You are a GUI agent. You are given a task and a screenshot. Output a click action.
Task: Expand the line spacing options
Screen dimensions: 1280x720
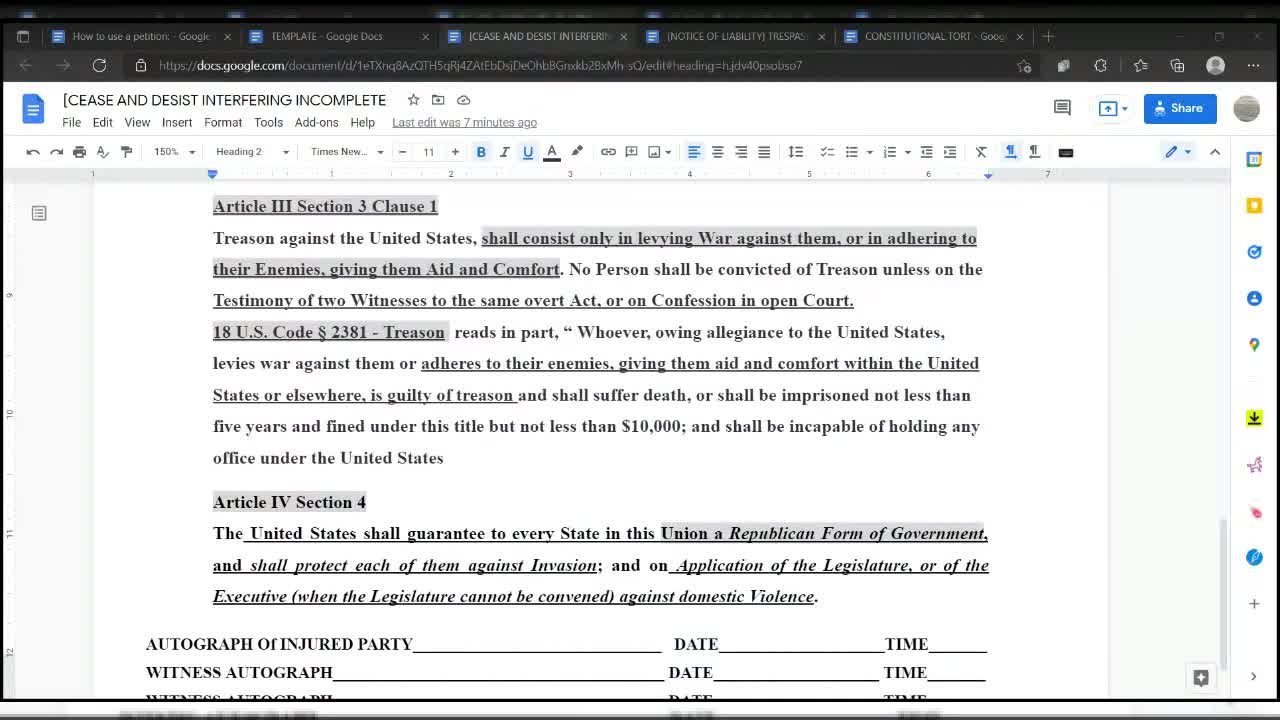796,152
